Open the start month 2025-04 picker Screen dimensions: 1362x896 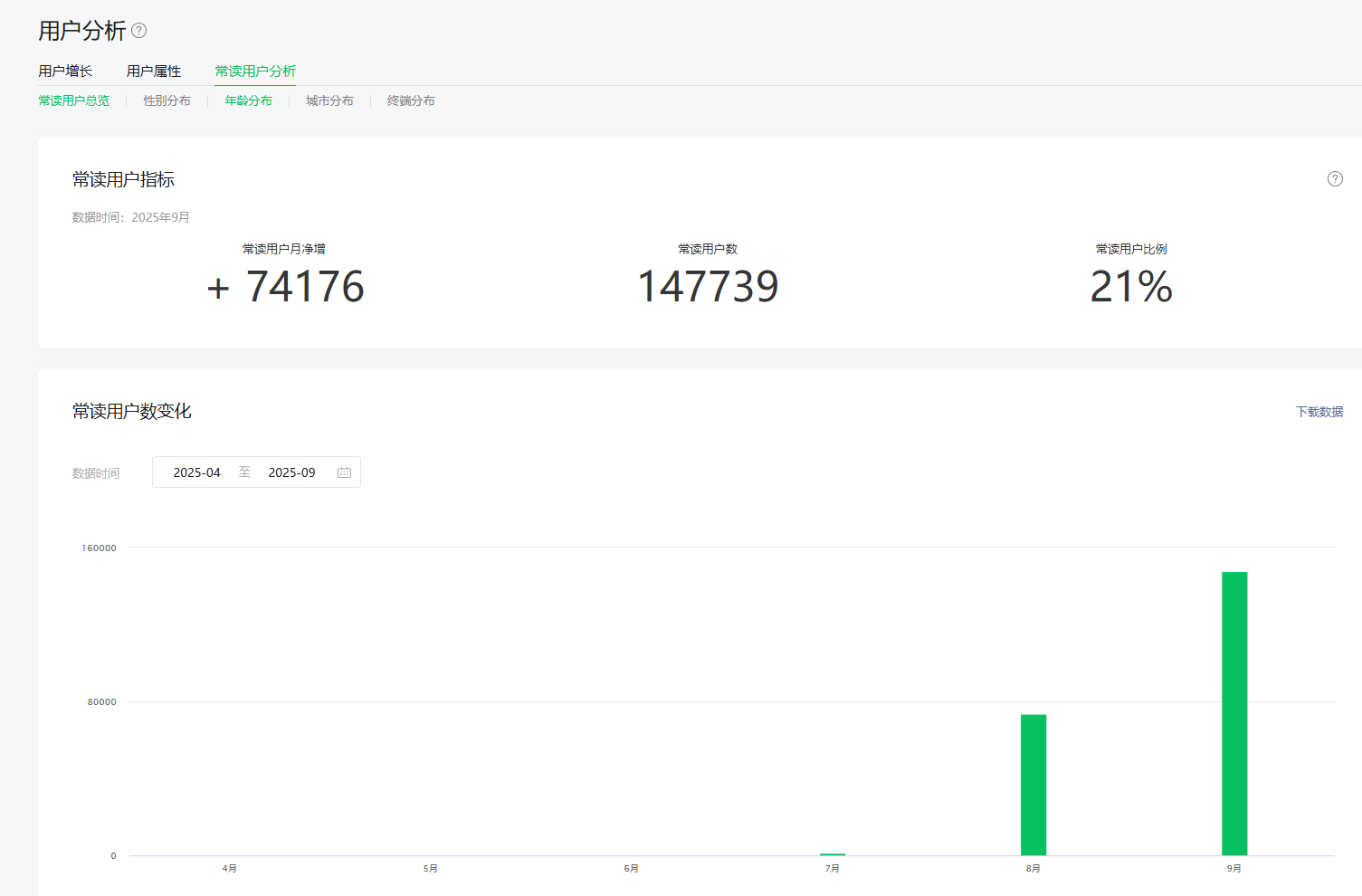click(197, 472)
